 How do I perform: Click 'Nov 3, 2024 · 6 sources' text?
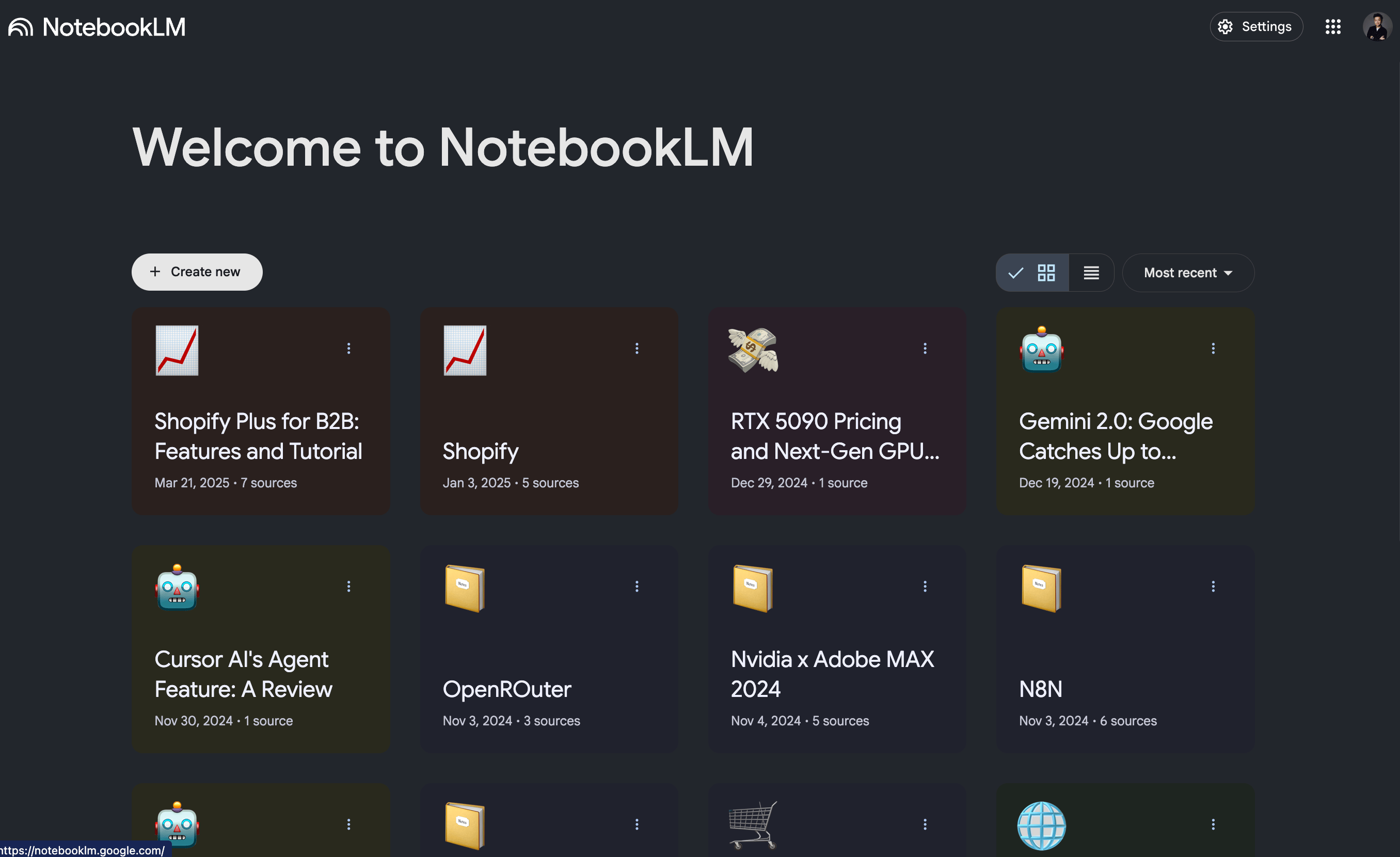1088,721
